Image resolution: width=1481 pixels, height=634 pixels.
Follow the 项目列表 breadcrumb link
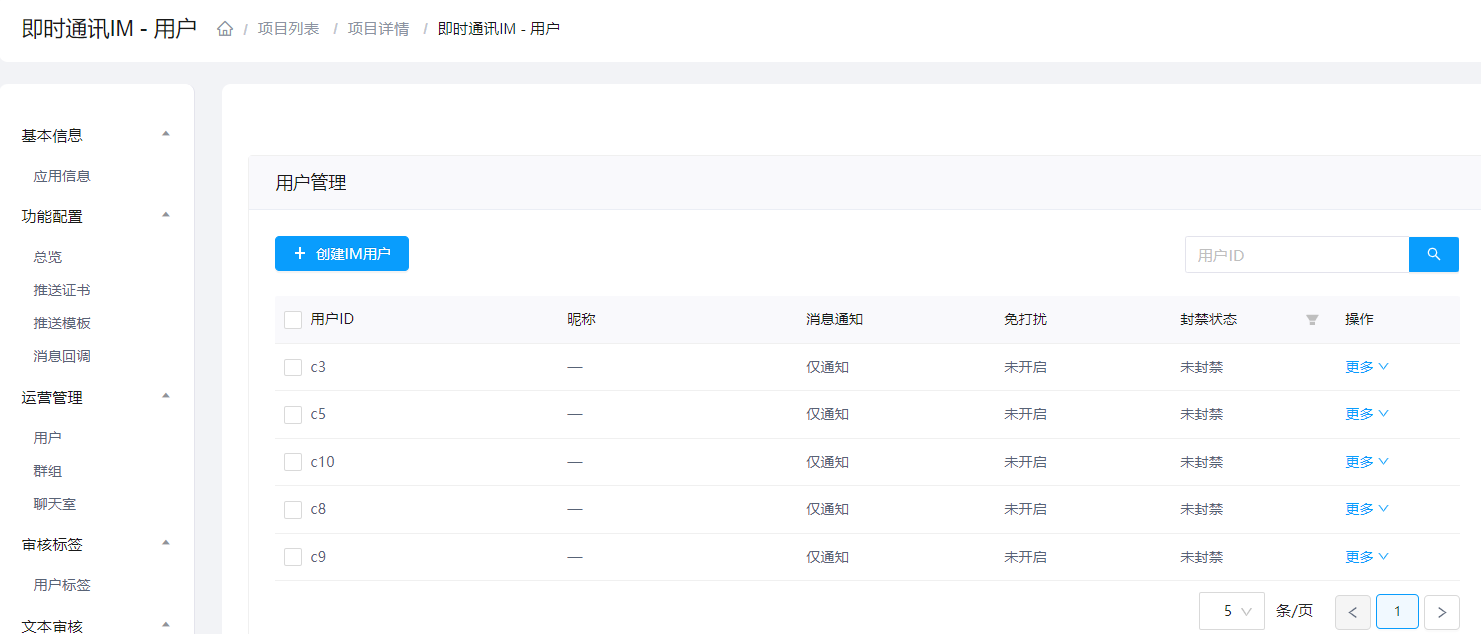click(288, 29)
